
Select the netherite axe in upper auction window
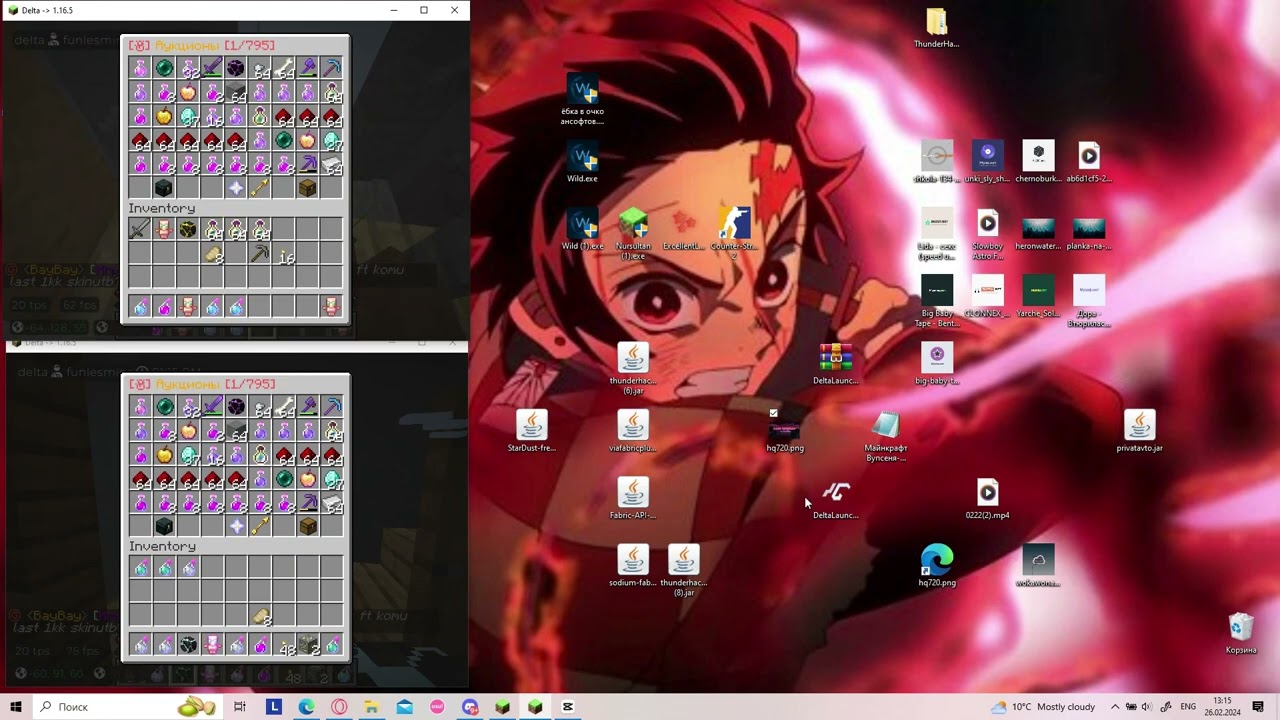click(309, 68)
